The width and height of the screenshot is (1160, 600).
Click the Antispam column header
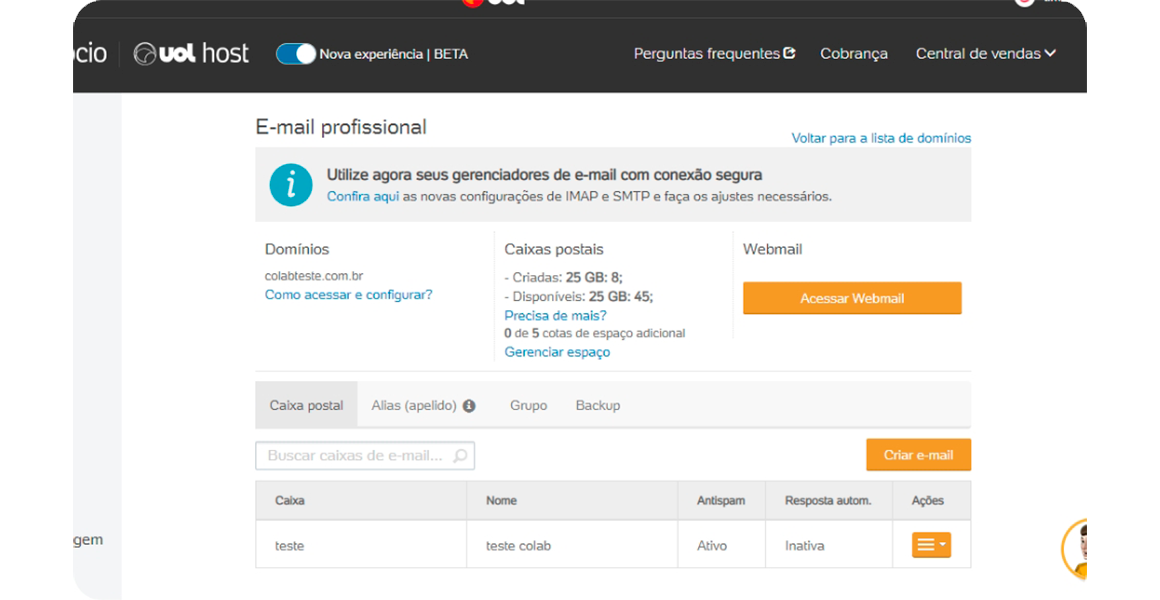click(721, 501)
